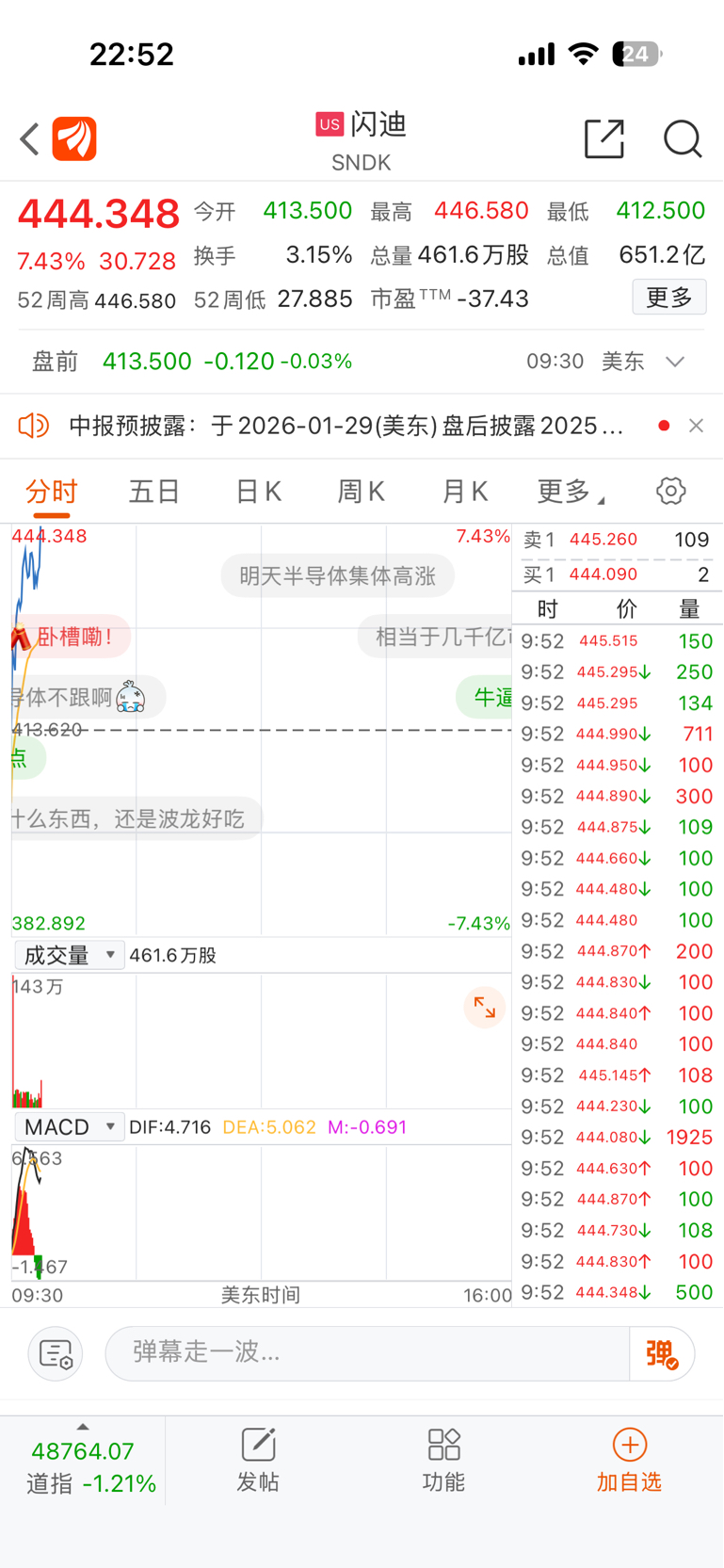Select trade row with volume 711
Image resolution: width=724 pixels, height=1568 pixels.
pyautogui.click(x=617, y=734)
